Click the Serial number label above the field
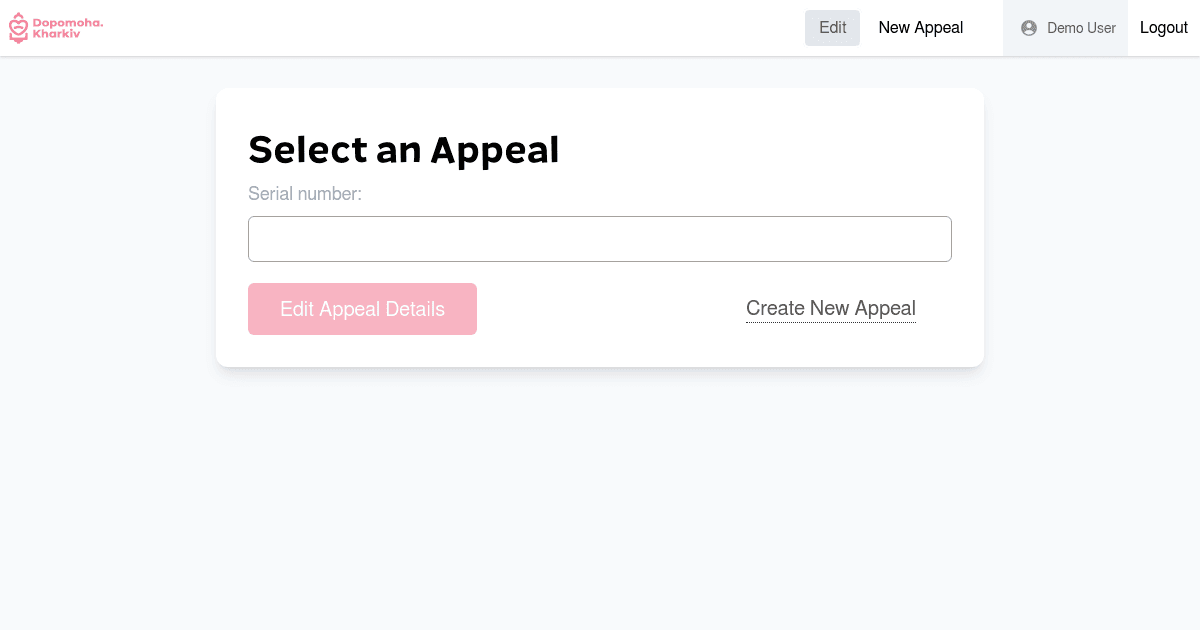The height and width of the screenshot is (630, 1200). (305, 193)
